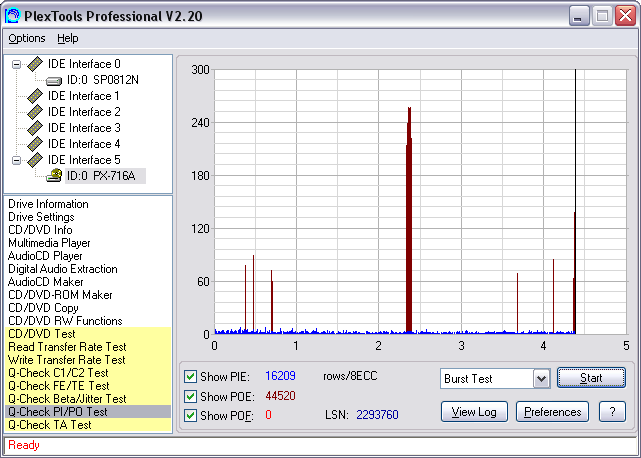Open the Help menu
Screen dimensions: 641x458
coord(67,38)
